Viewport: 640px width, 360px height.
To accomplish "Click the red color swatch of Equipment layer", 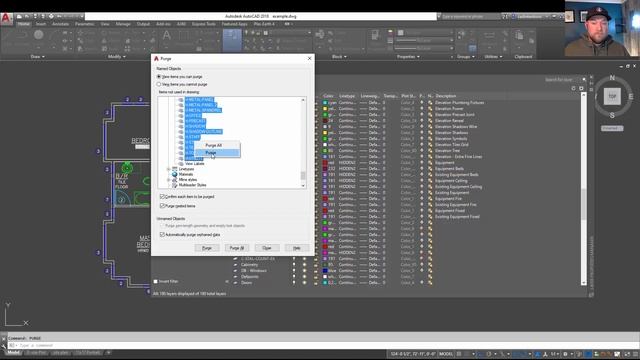I will coord(325,162).
